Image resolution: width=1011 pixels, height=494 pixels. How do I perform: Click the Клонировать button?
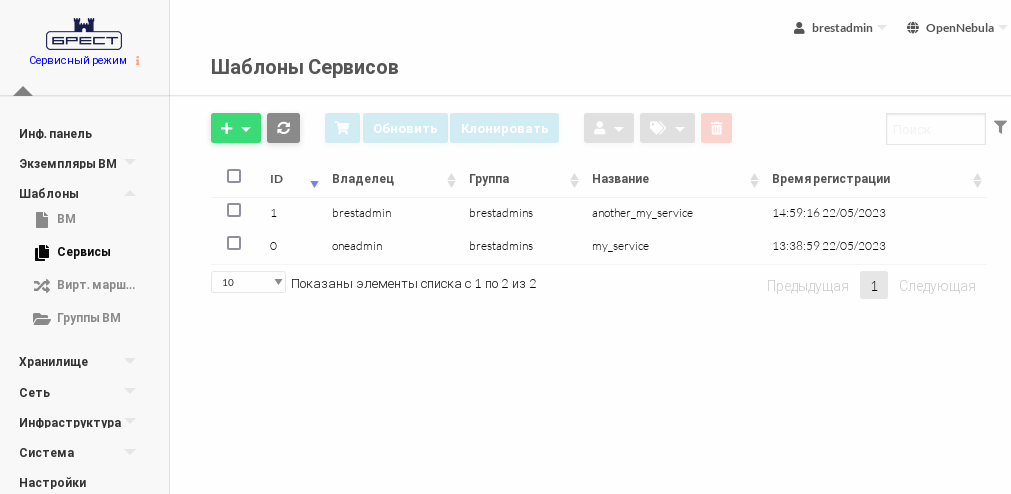point(504,128)
